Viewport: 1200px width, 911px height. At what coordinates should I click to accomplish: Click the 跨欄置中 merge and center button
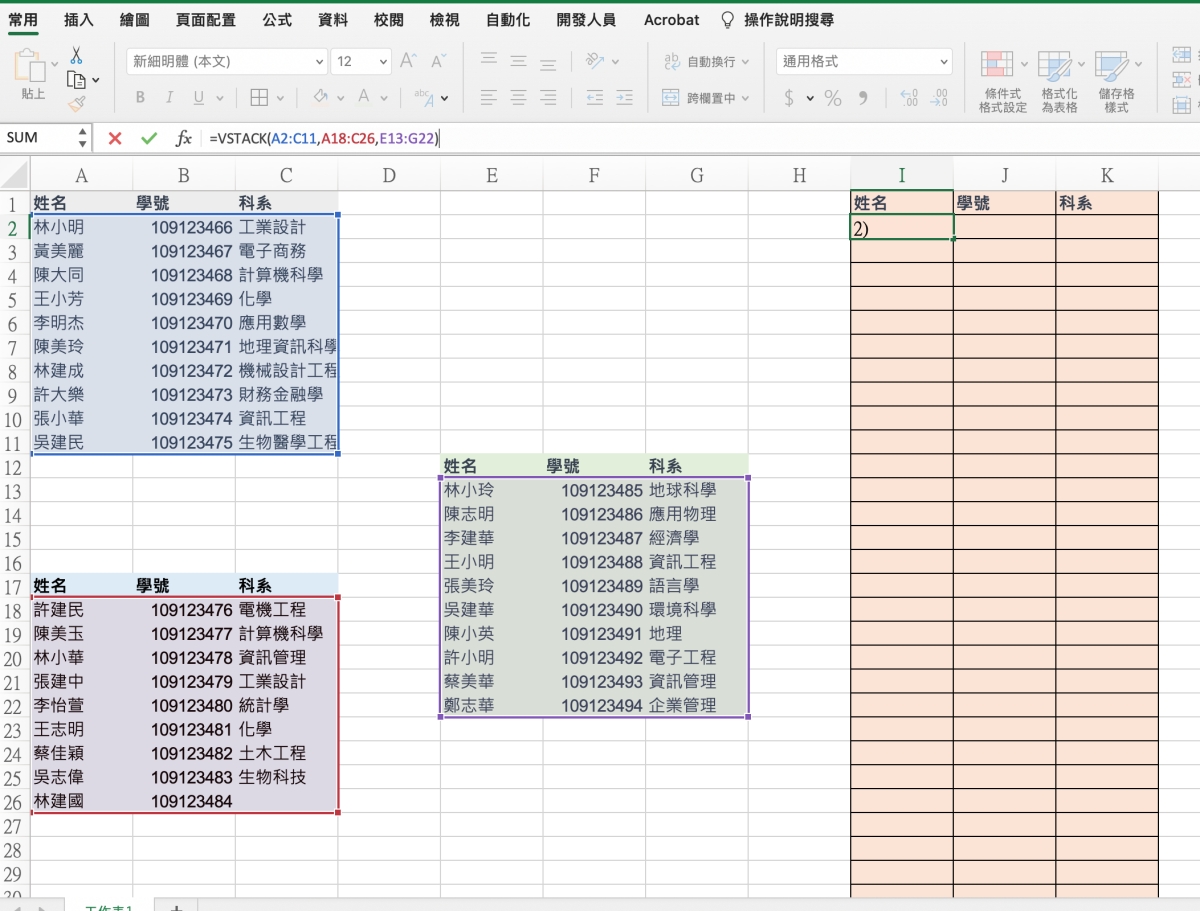coord(706,98)
